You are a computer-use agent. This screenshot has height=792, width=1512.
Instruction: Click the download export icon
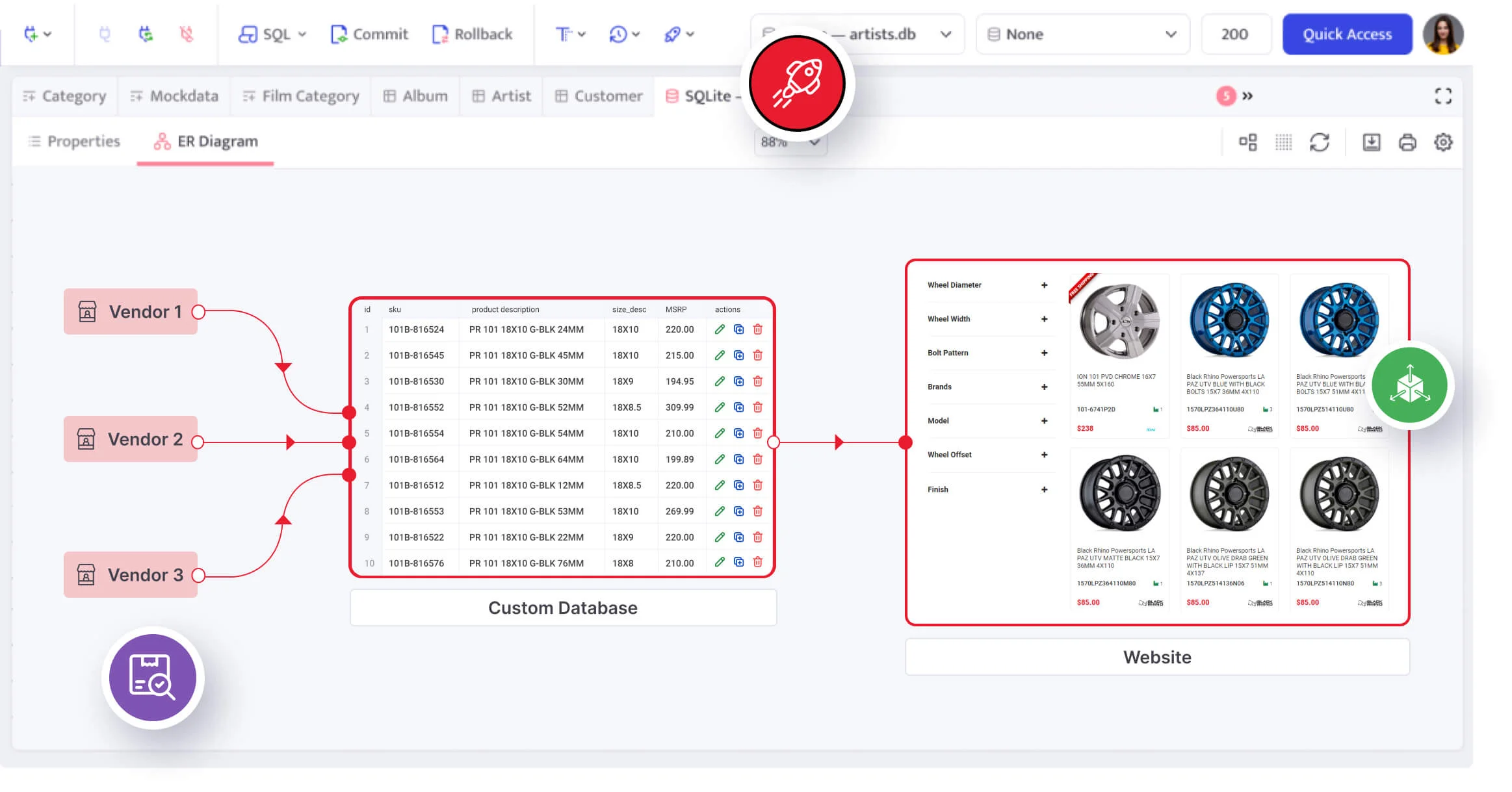point(1371,142)
